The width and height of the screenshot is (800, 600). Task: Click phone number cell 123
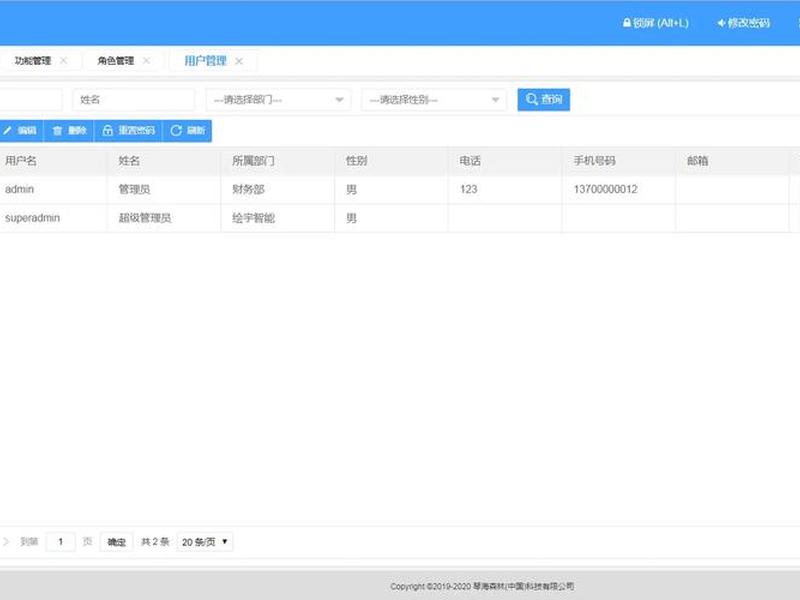coord(505,189)
